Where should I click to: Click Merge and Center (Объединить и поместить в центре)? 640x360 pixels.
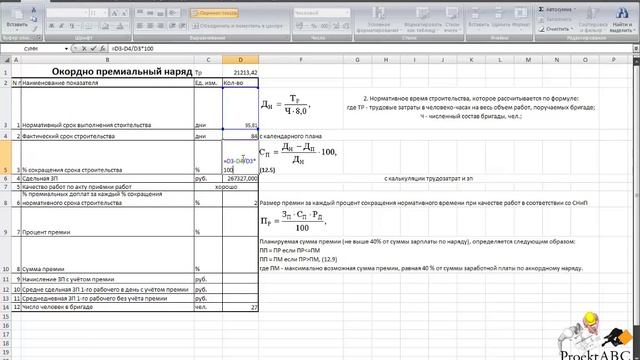point(237,26)
